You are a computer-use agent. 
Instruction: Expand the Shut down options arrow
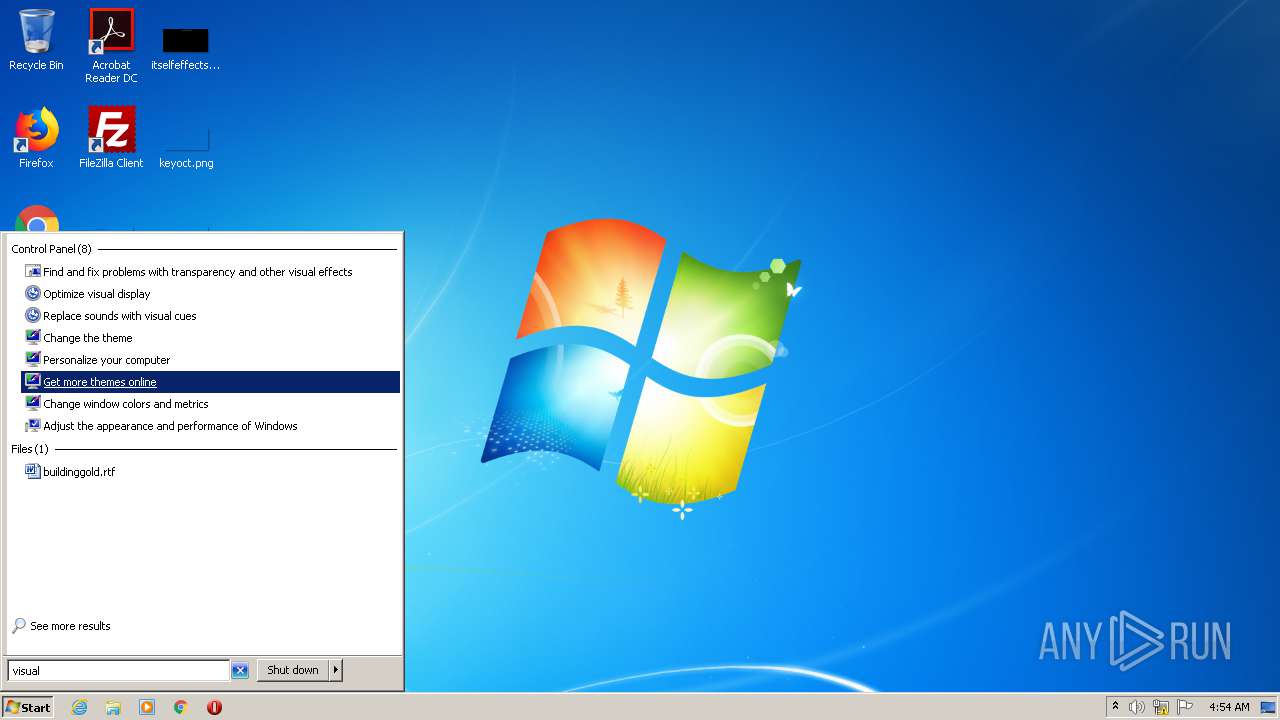pos(336,670)
